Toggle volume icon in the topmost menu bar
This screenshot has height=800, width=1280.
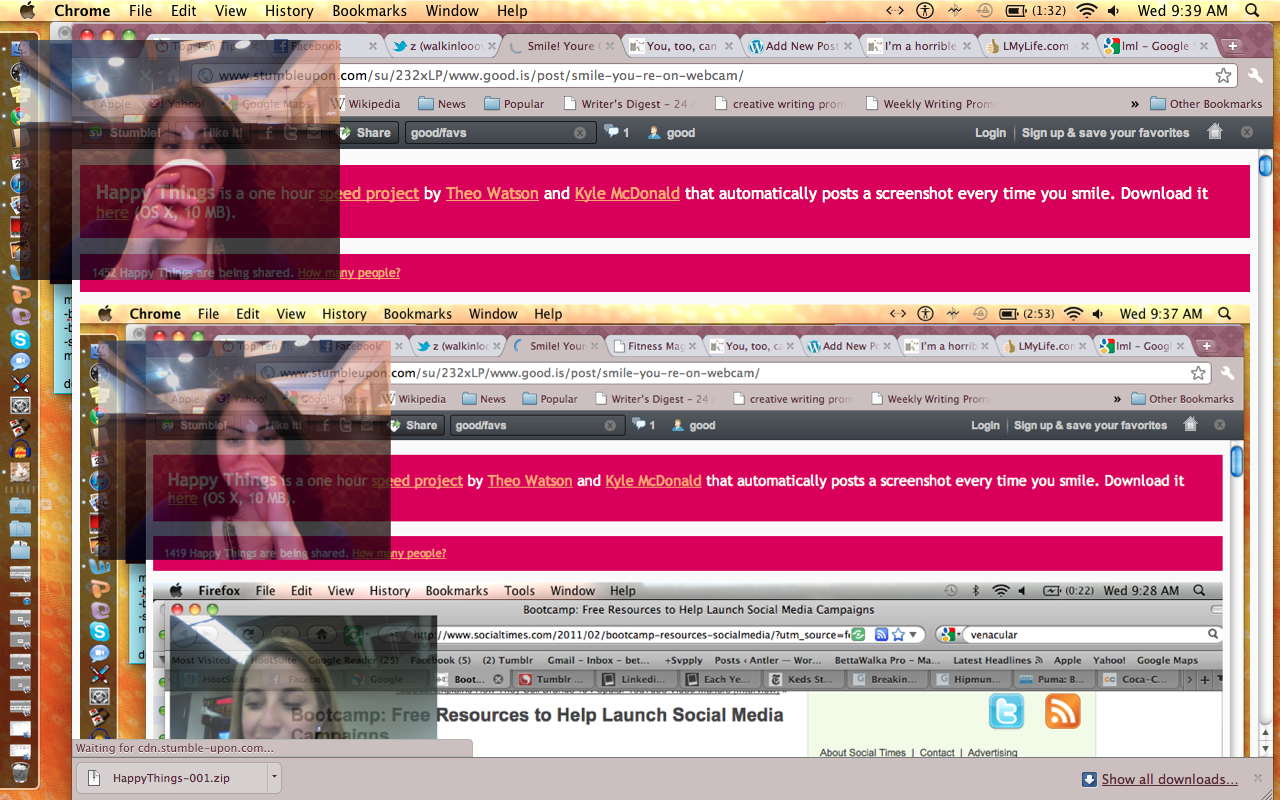[x=1113, y=11]
